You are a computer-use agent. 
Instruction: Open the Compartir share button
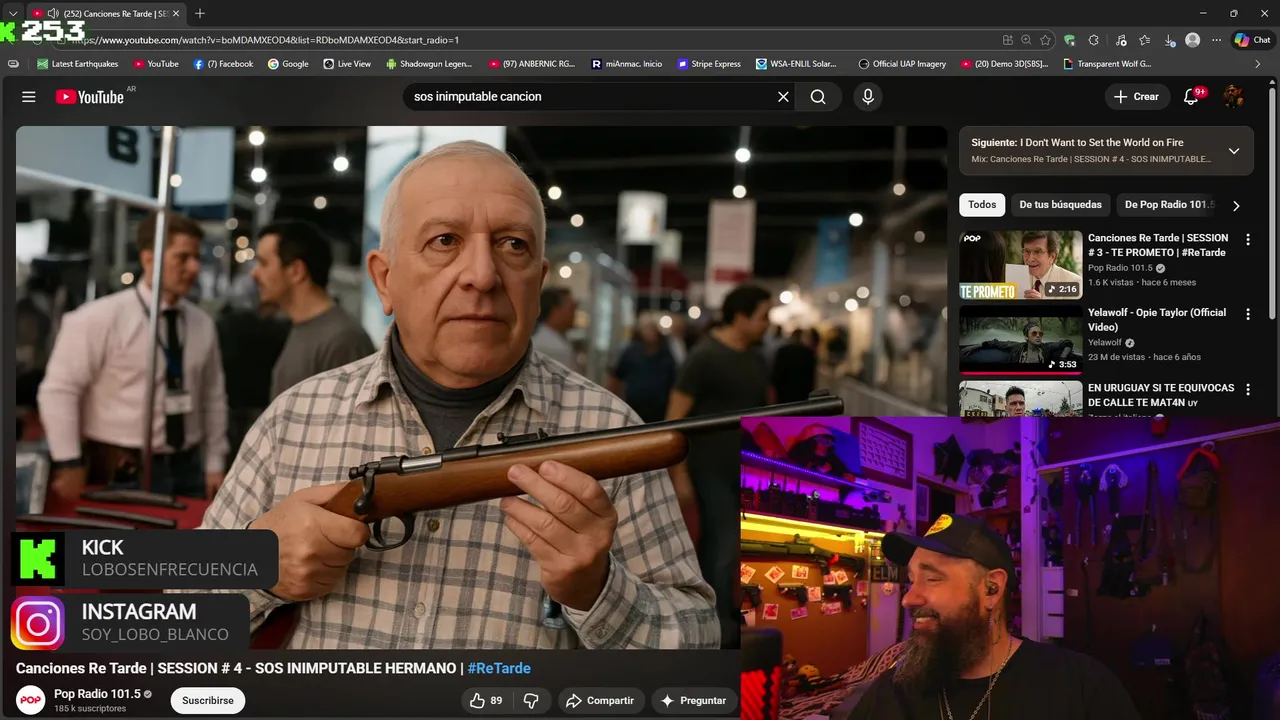600,701
